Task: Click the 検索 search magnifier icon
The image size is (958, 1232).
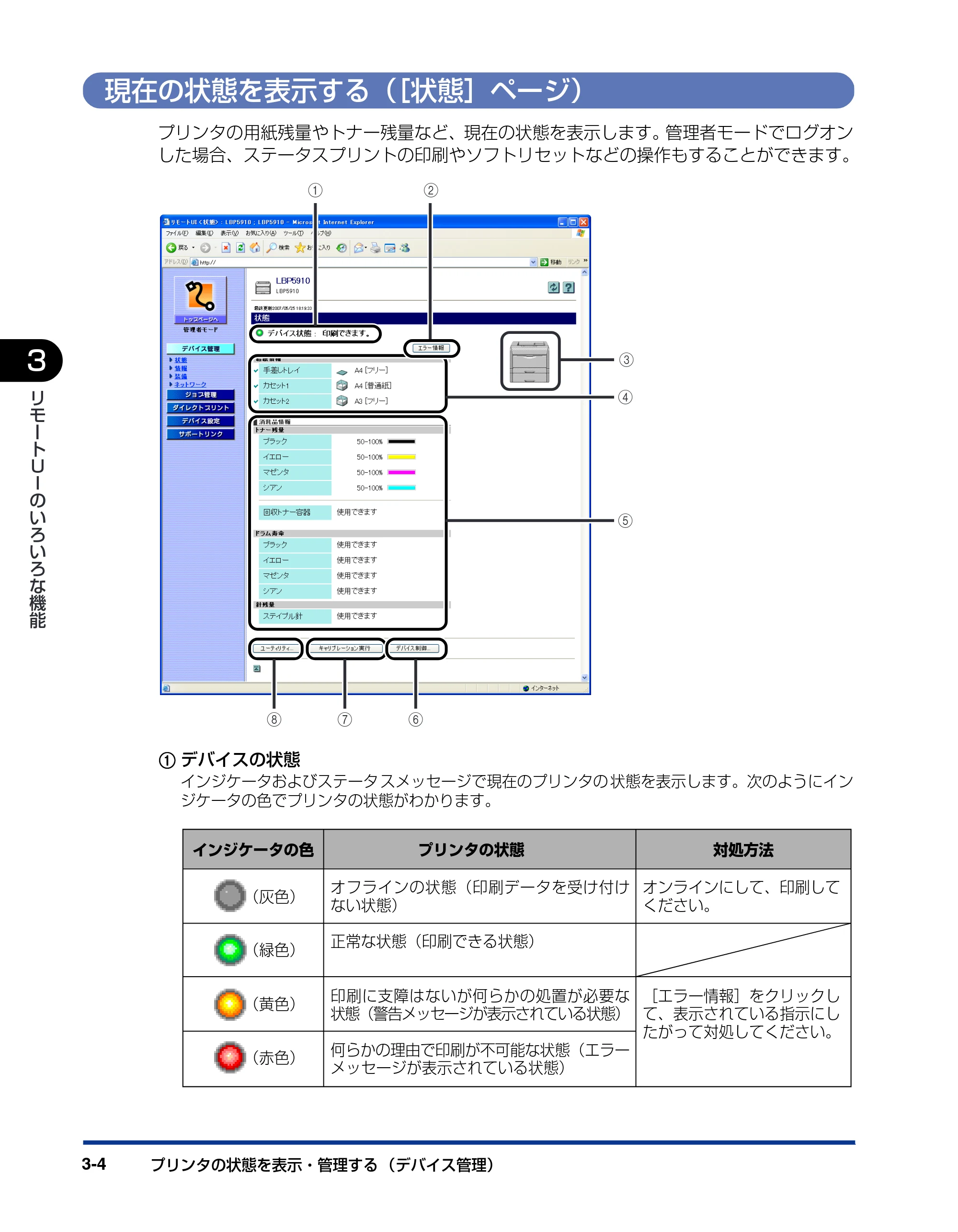Action: tap(272, 248)
